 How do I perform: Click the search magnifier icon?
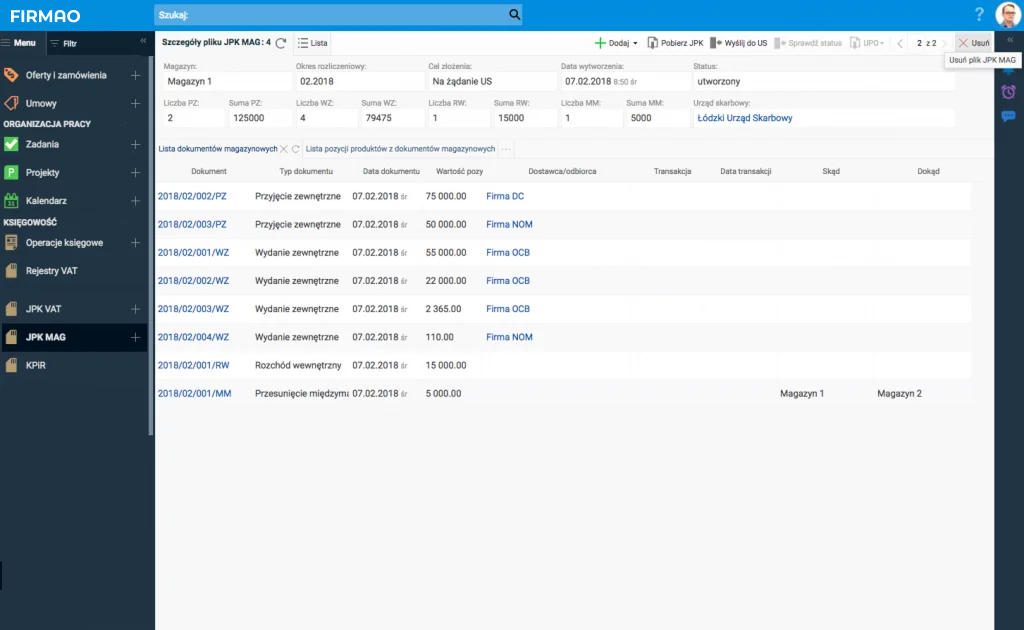[514, 15]
